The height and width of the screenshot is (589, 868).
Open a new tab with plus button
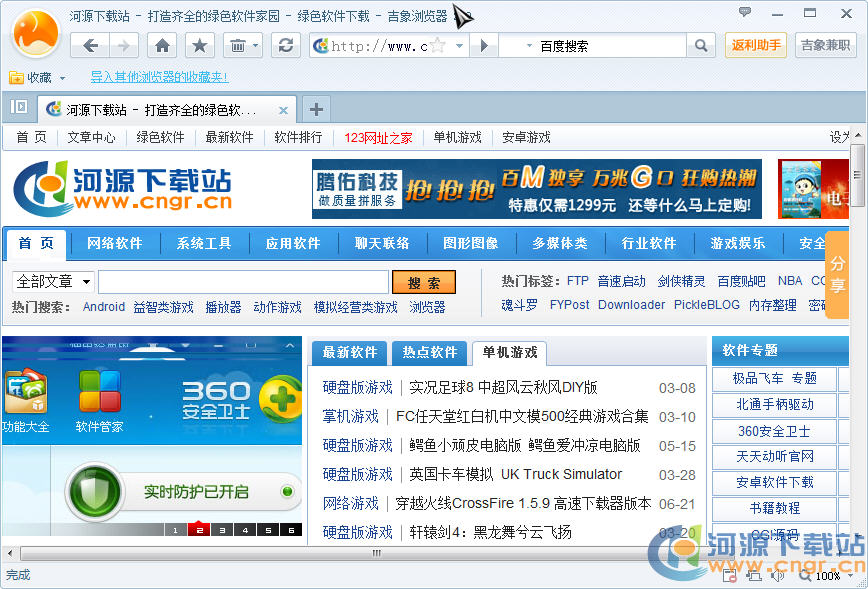point(315,109)
